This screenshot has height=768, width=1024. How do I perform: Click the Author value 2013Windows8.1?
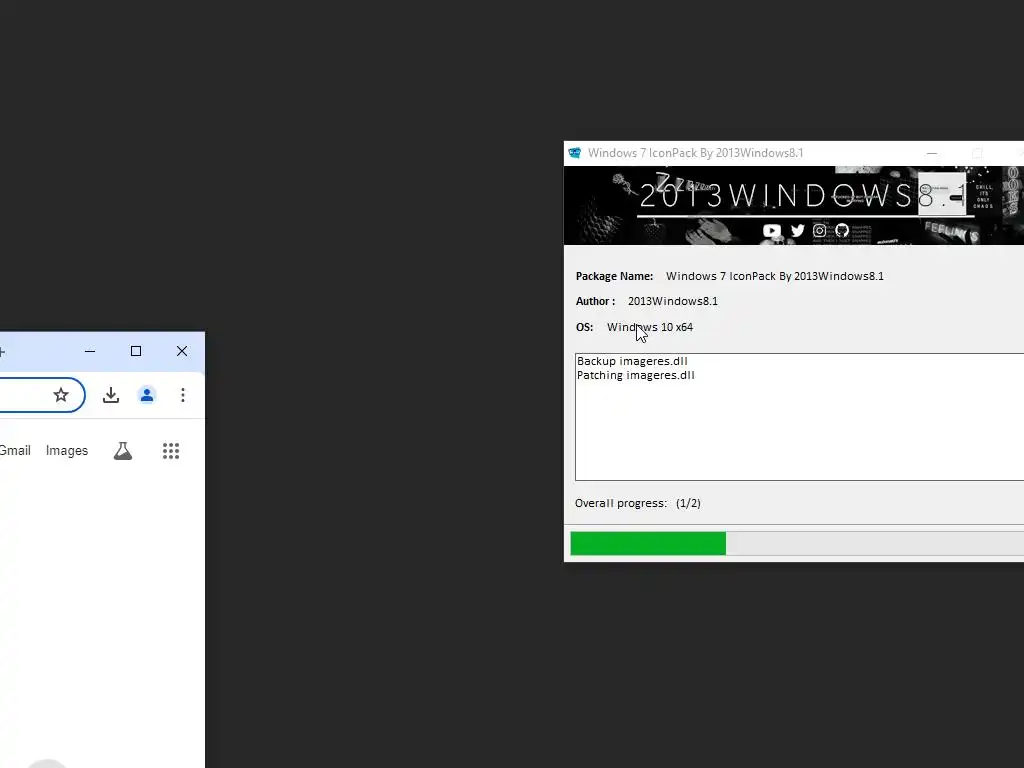tap(673, 301)
